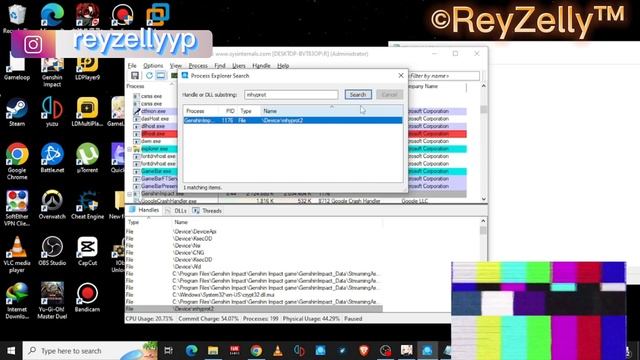Open the CapCut desktop shortcut

click(87, 251)
